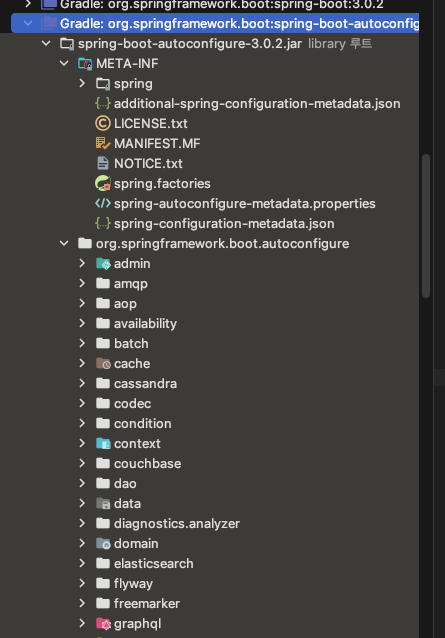Select the domain package label
Image resolution: width=445 pixels, height=638 pixels.
coord(136,544)
